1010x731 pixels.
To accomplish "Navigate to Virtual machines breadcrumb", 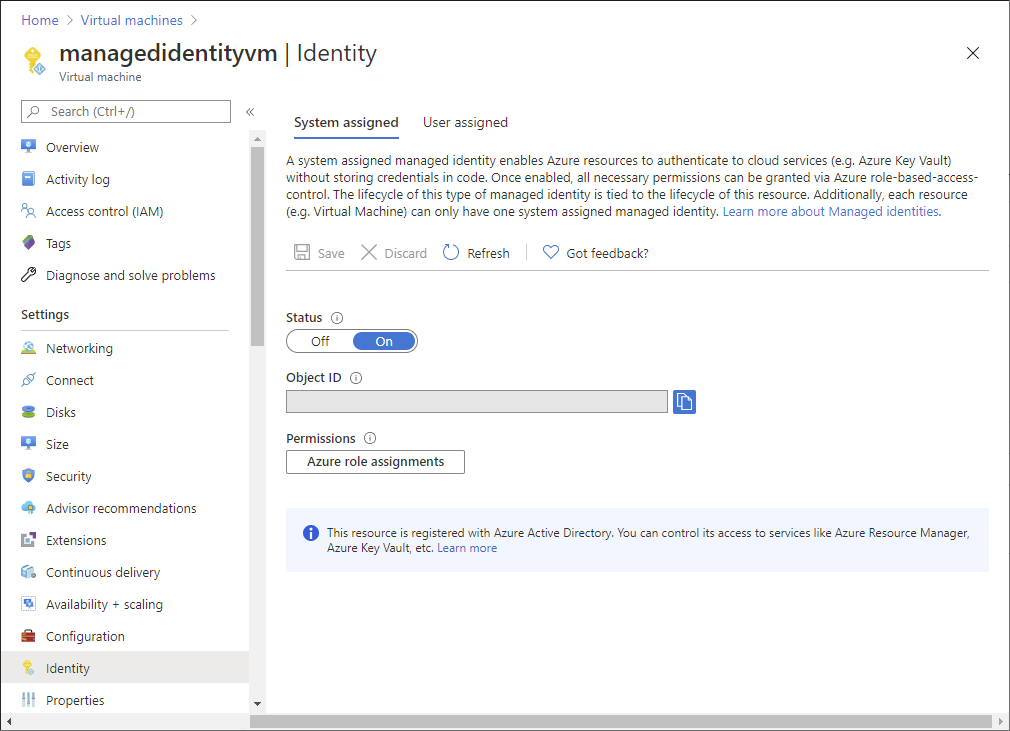I will click(x=132, y=20).
